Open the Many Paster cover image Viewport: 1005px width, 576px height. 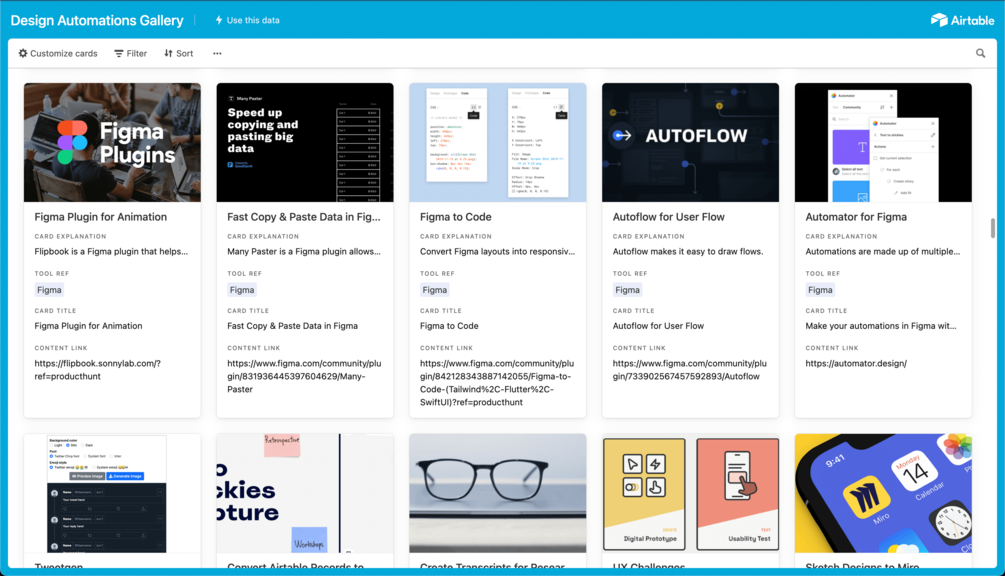click(305, 142)
